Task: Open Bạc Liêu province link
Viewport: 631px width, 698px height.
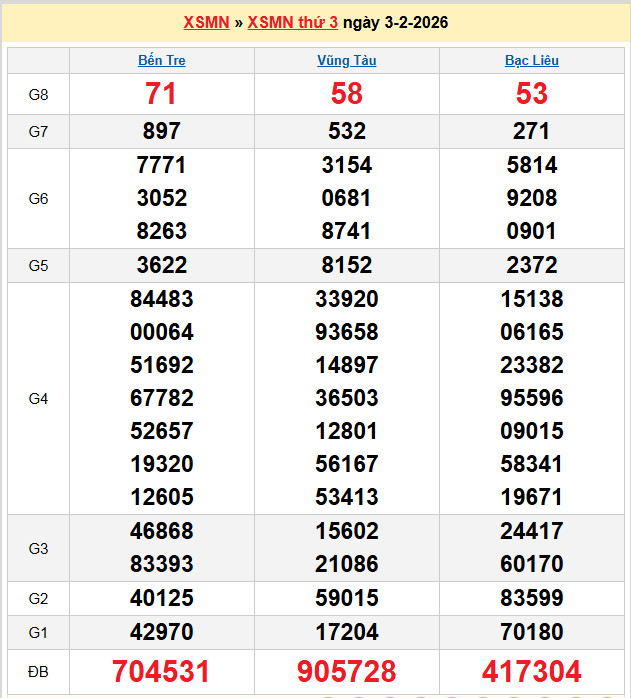Action: 531,60
